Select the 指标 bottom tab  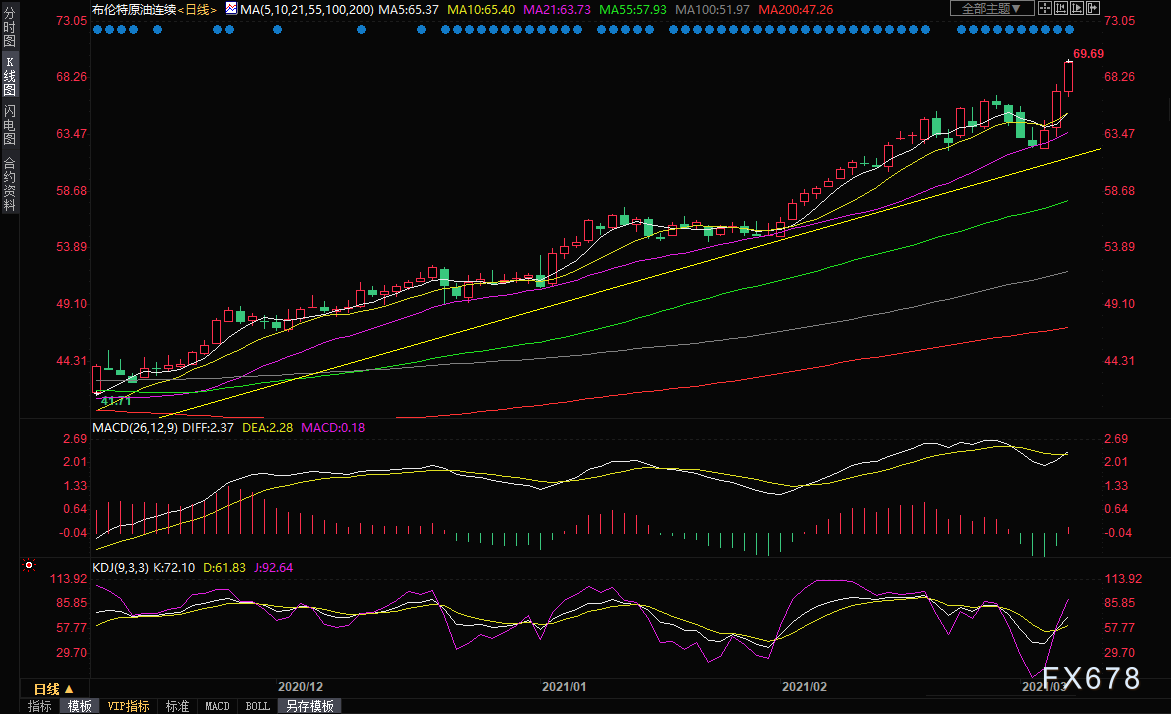pos(40,706)
